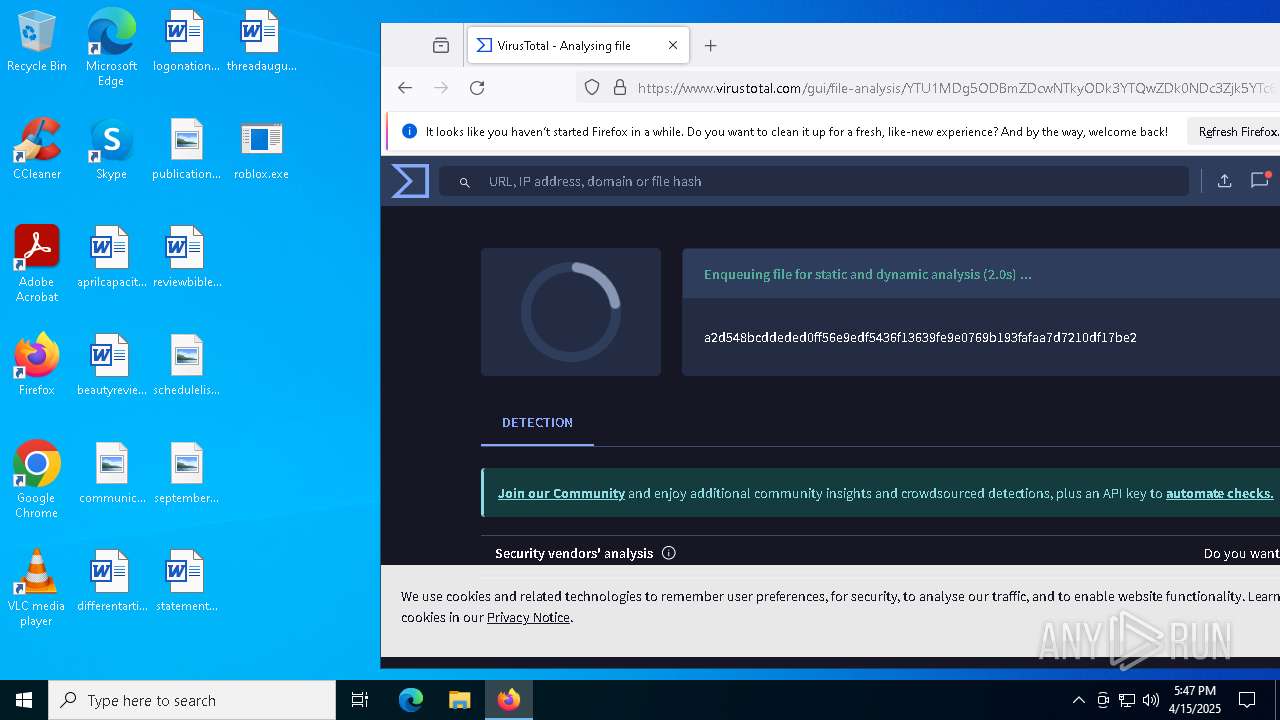Click the Type here to search box

[192, 700]
